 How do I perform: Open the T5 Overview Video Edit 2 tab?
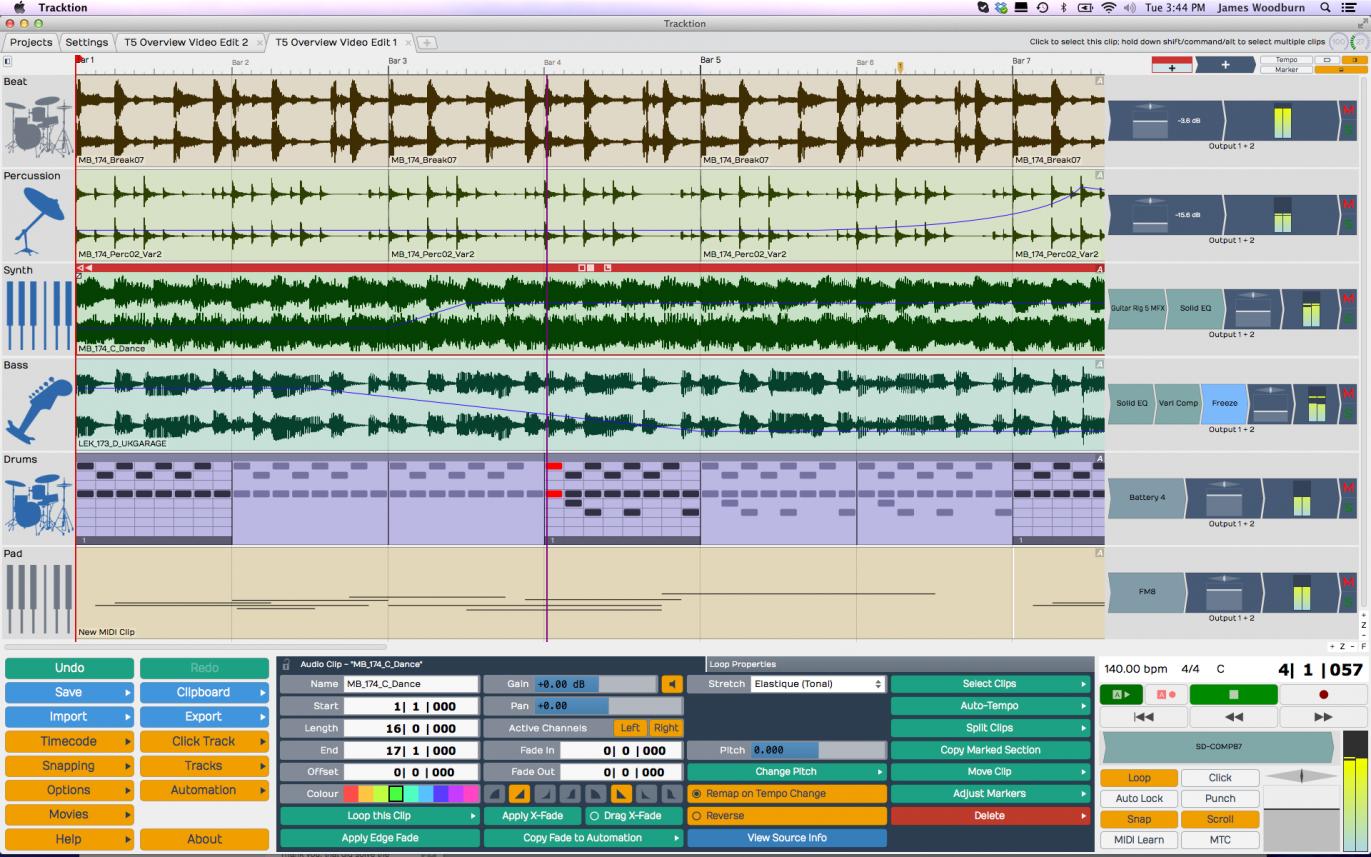(186, 43)
